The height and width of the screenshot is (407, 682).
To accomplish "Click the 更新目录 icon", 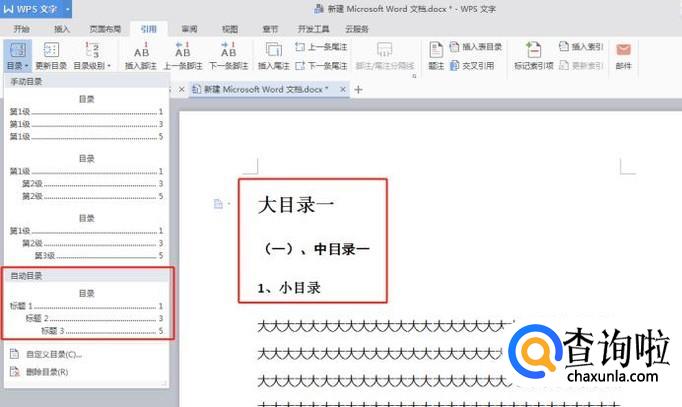I will [51, 50].
